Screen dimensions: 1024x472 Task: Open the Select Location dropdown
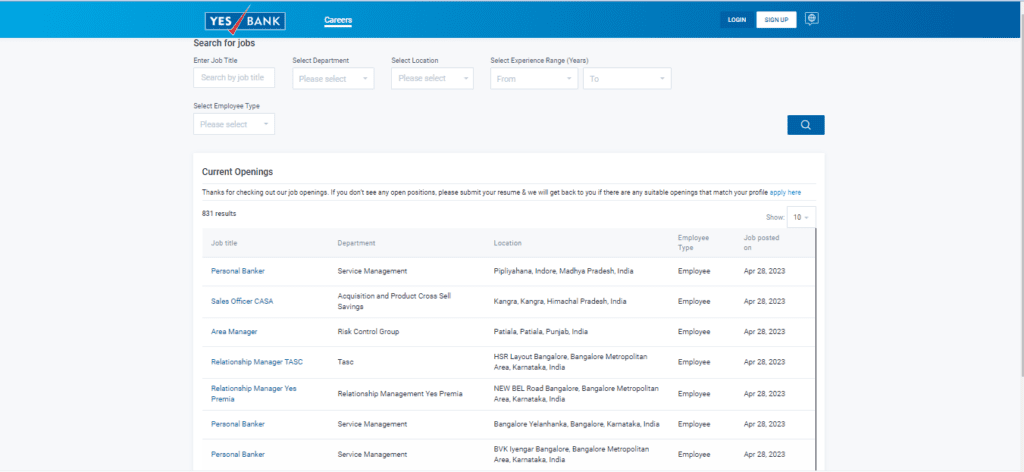pos(432,78)
